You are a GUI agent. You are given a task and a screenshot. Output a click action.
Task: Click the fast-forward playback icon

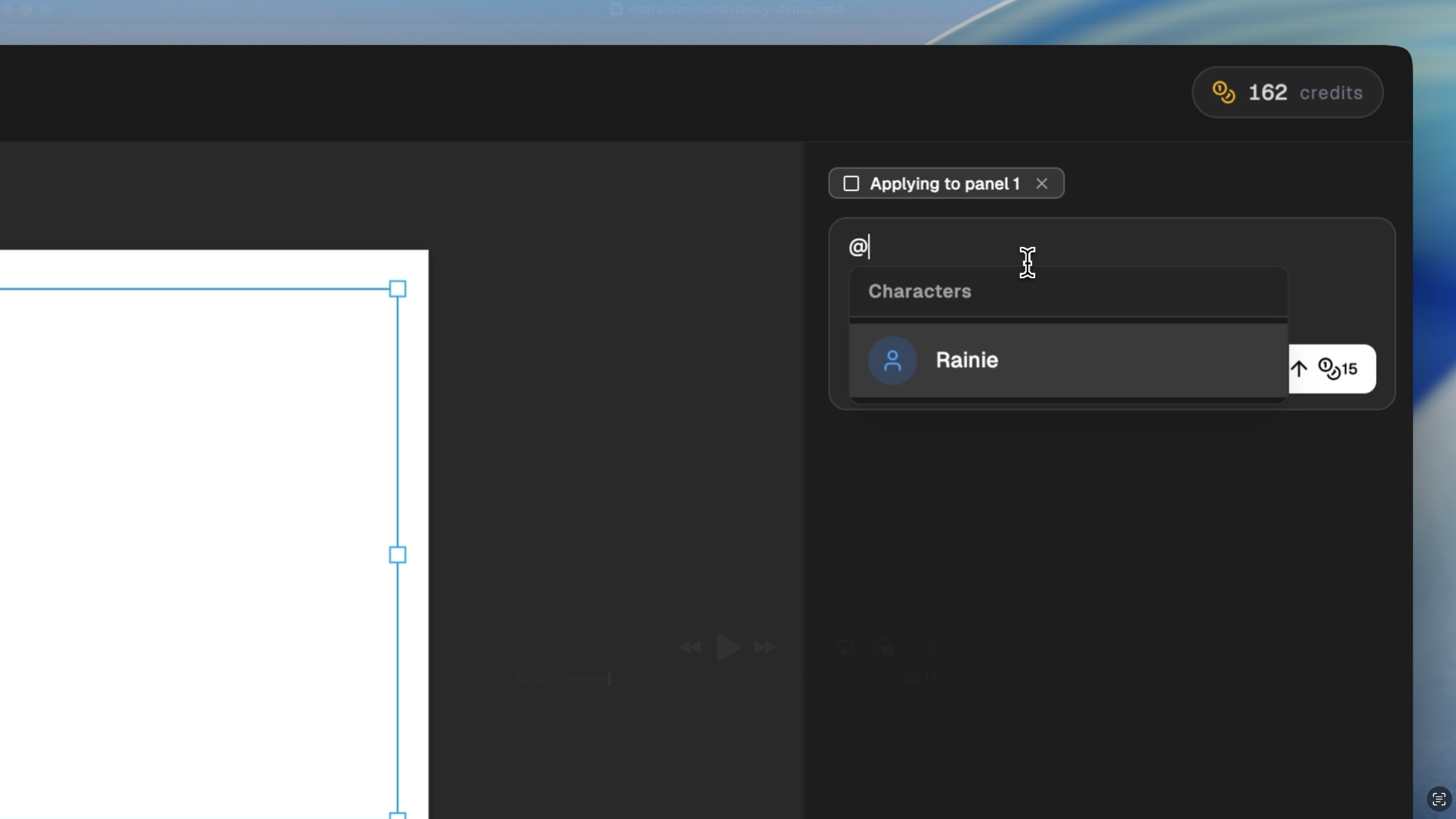pos(764,647)
